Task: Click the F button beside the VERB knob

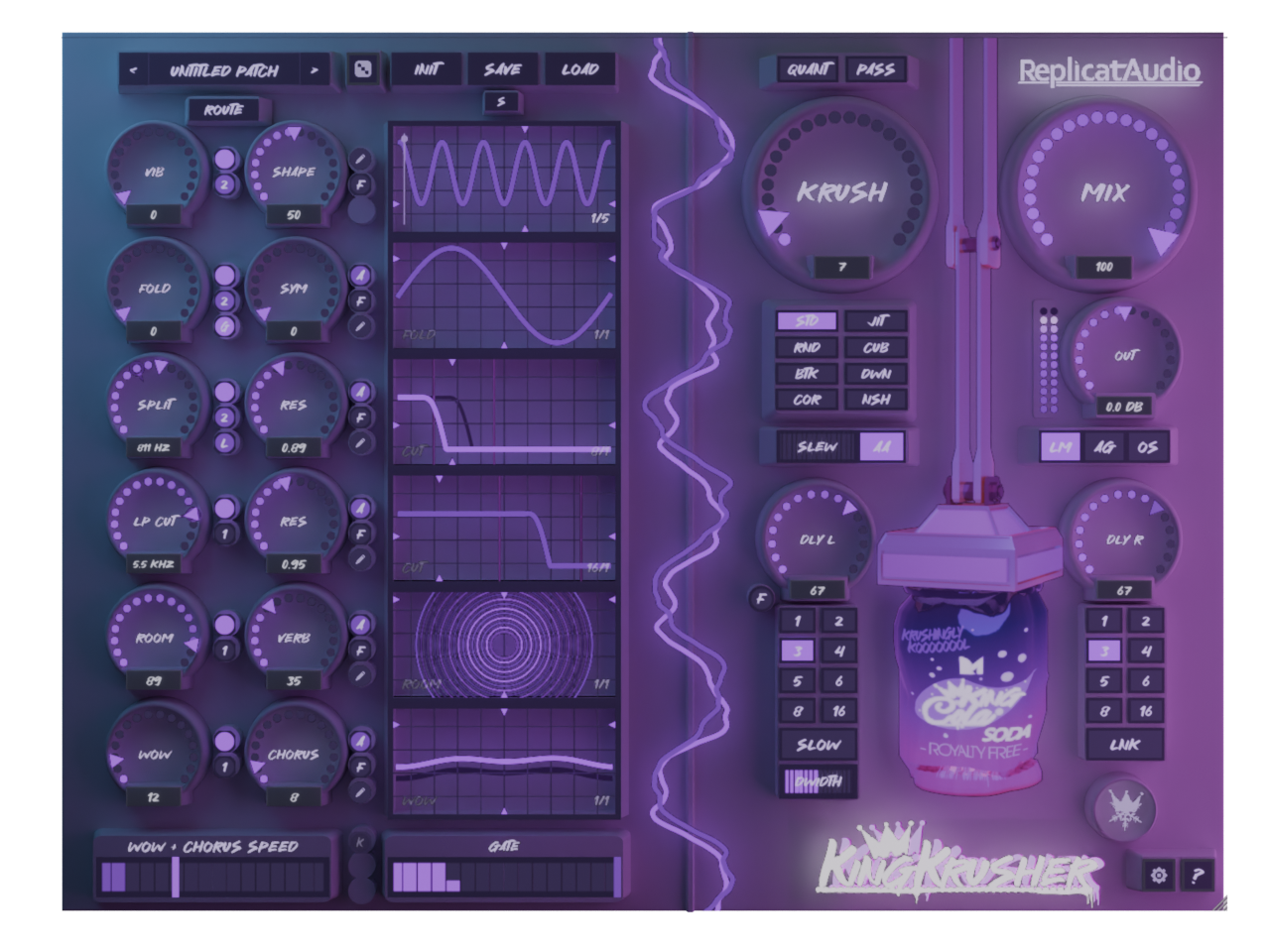Action: coord(360,651)
